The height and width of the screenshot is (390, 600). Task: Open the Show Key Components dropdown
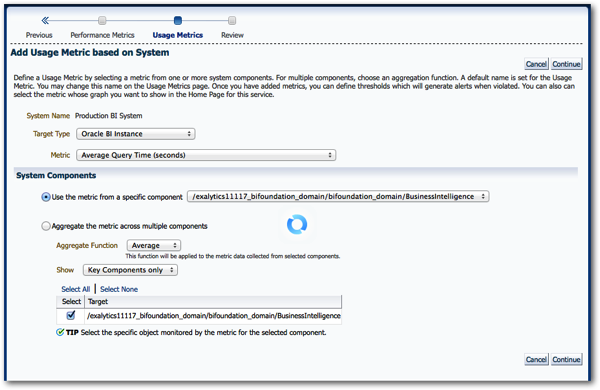[x=130, y=270]
